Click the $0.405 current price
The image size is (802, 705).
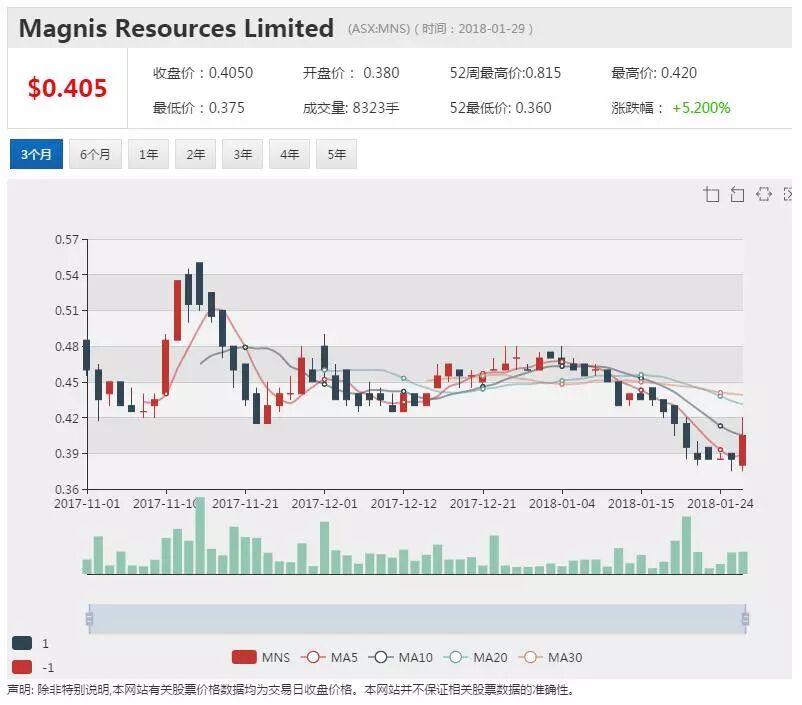[x=67, y=88]
